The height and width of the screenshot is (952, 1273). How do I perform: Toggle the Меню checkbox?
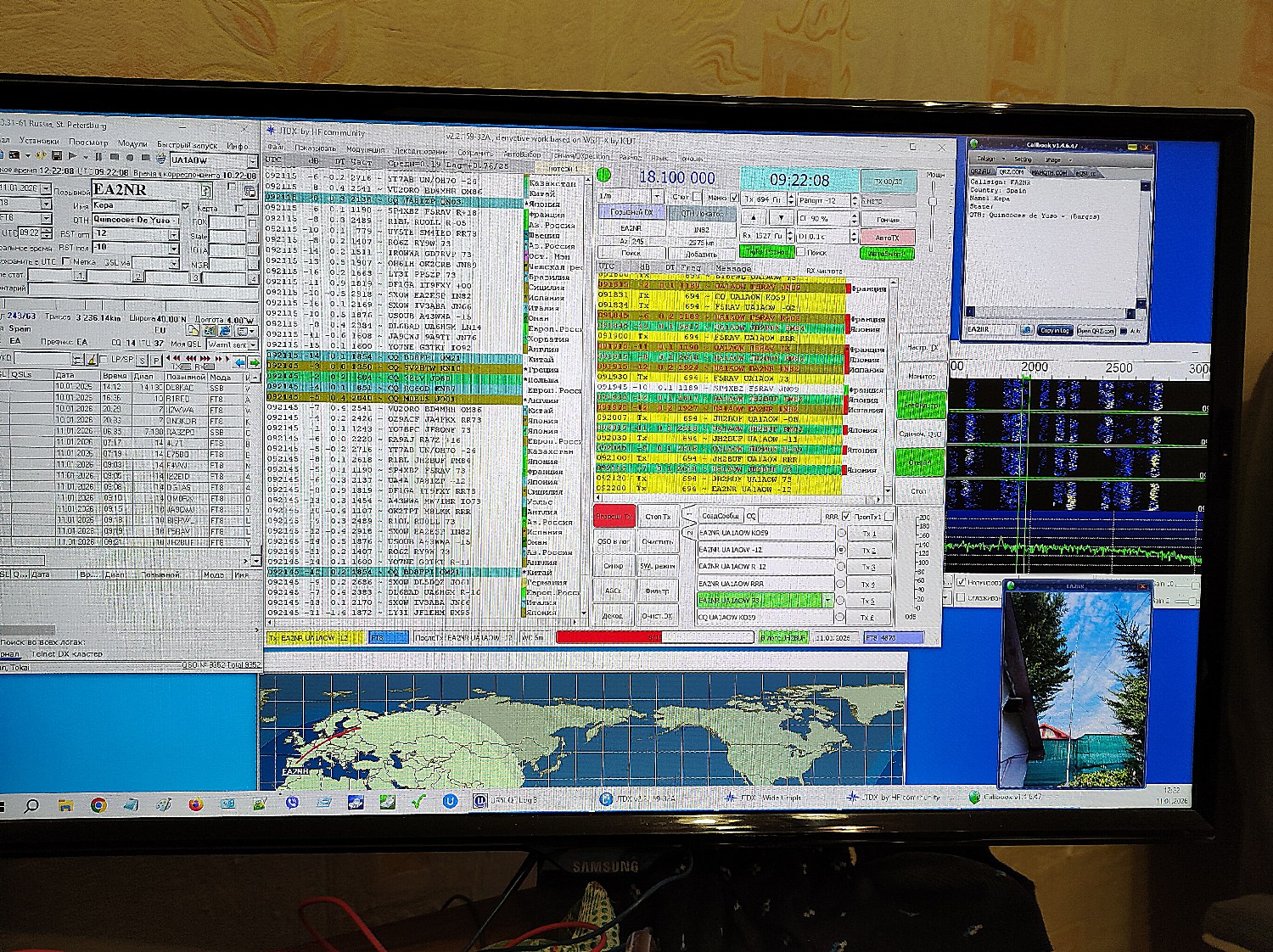[x=734, y=198]
